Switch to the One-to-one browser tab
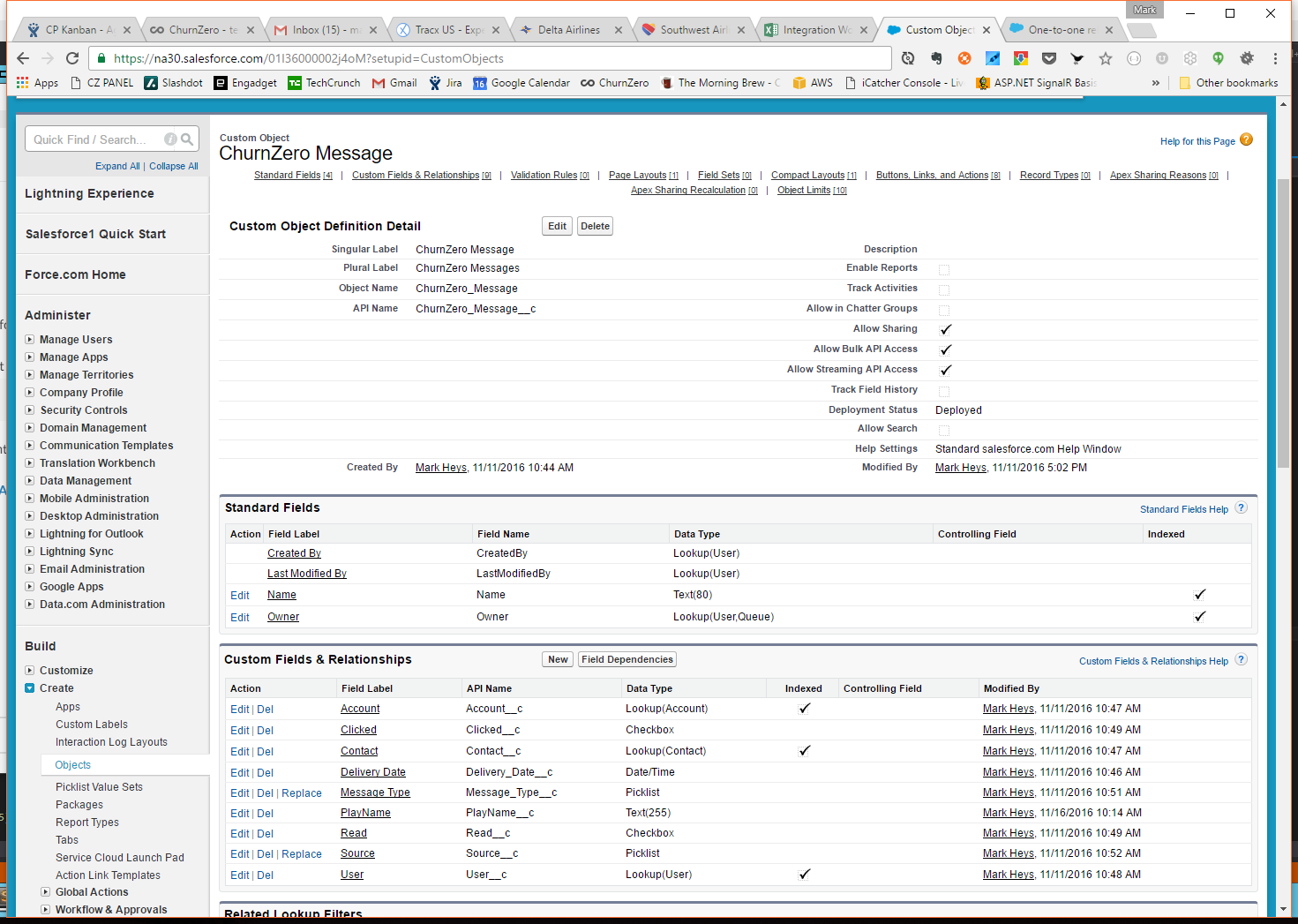The image size is (1298, 924). point(1062,30)
